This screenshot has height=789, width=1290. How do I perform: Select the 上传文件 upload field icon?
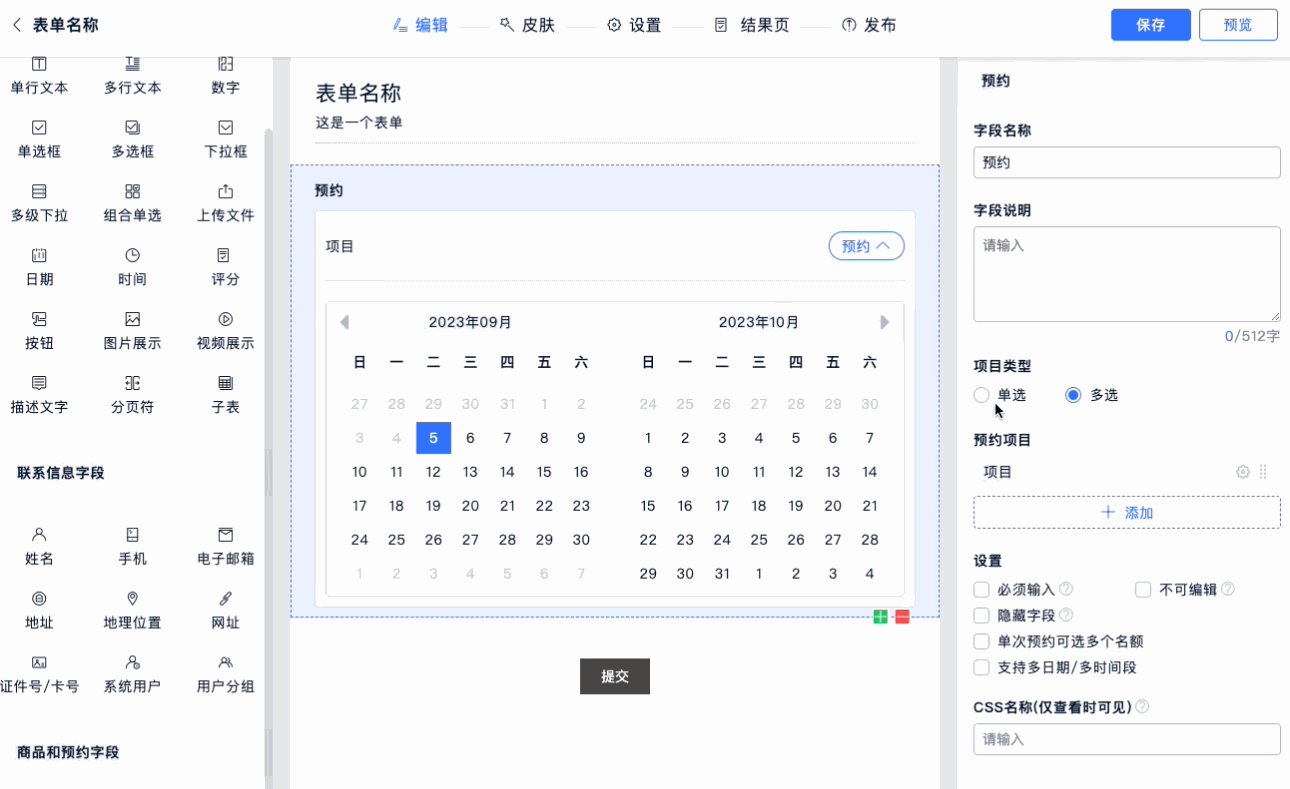[x=225, y=192]
